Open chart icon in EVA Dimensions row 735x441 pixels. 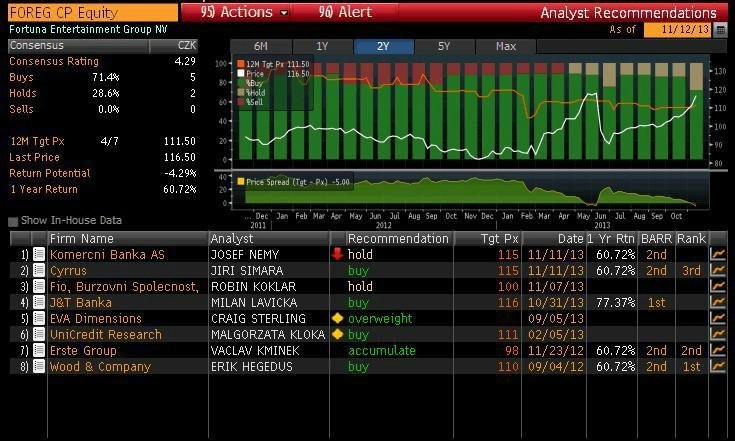click(718, 318)
